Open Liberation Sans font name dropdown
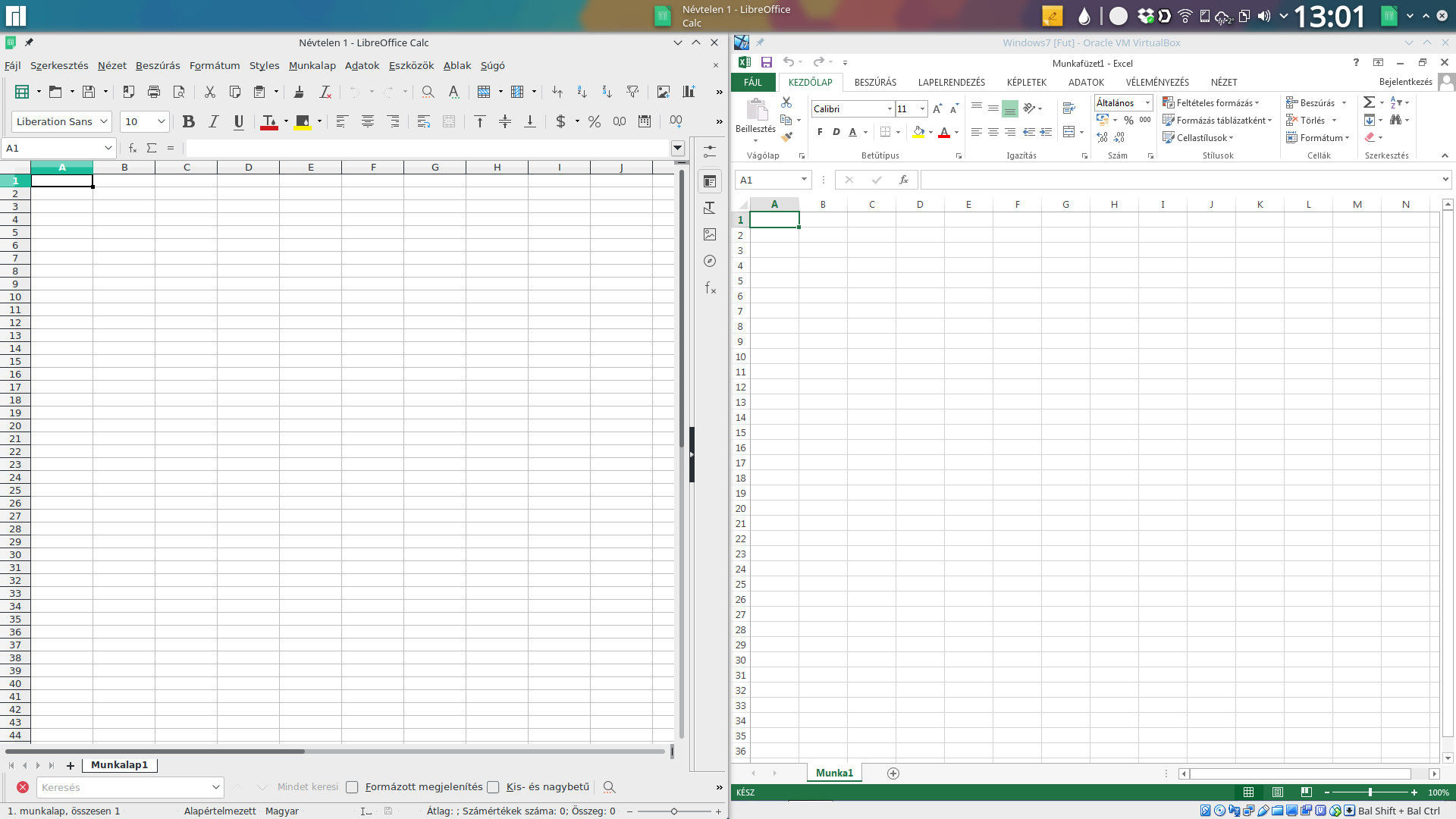This screenshot has height=819, width=1456. 104,121
